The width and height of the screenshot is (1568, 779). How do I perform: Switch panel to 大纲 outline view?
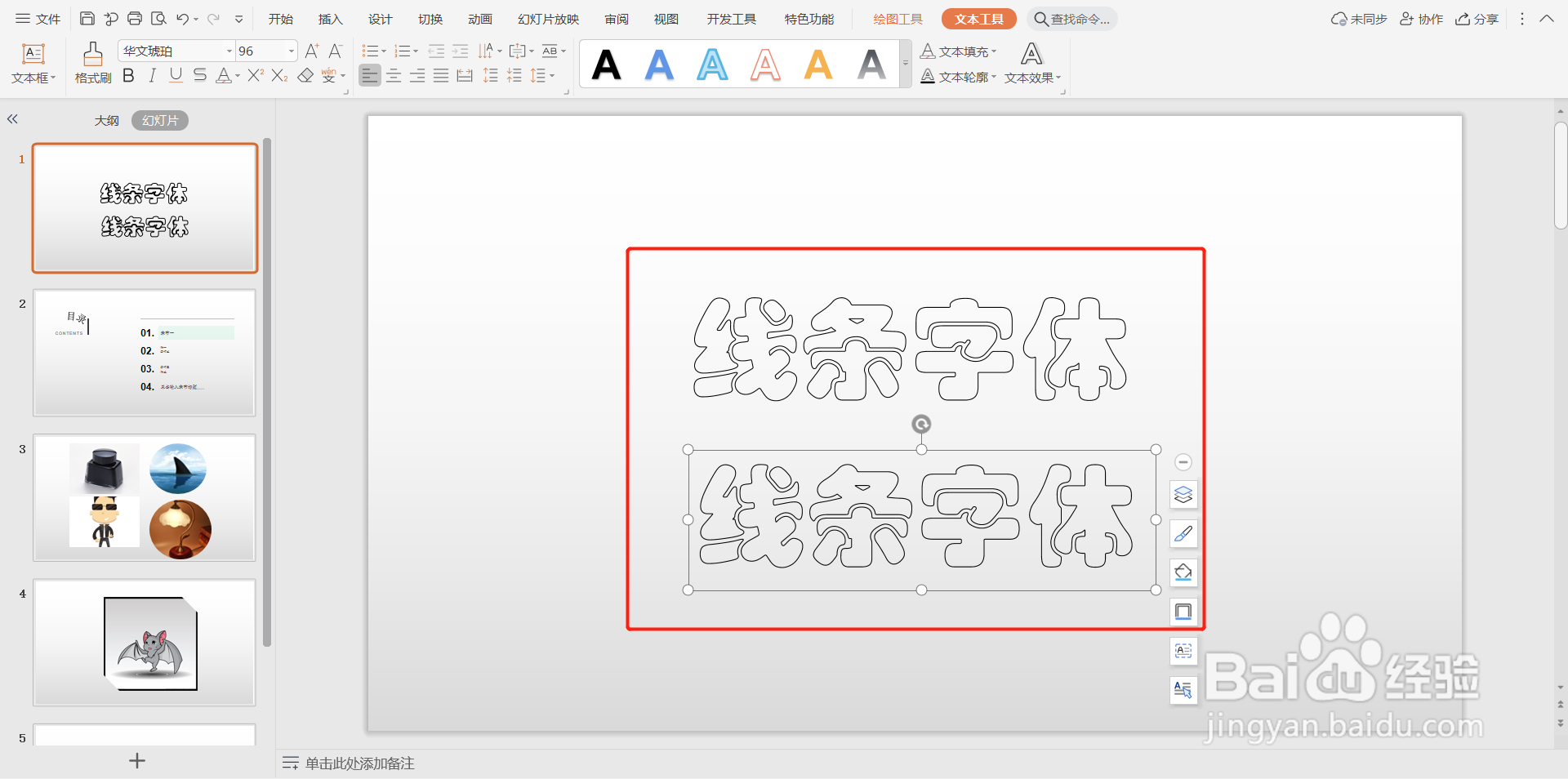point(106,120)
